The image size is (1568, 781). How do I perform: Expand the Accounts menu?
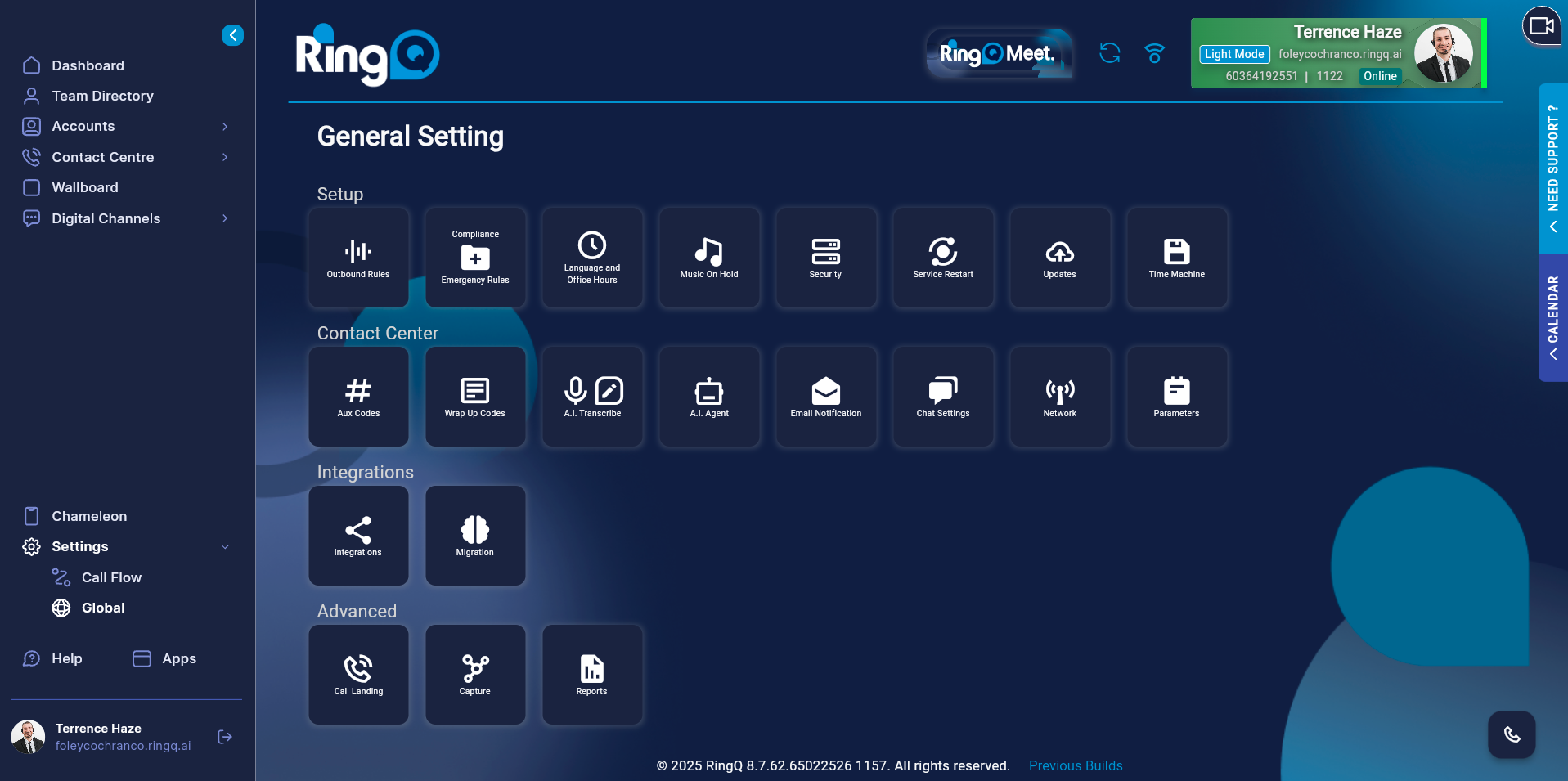point(225,126)
